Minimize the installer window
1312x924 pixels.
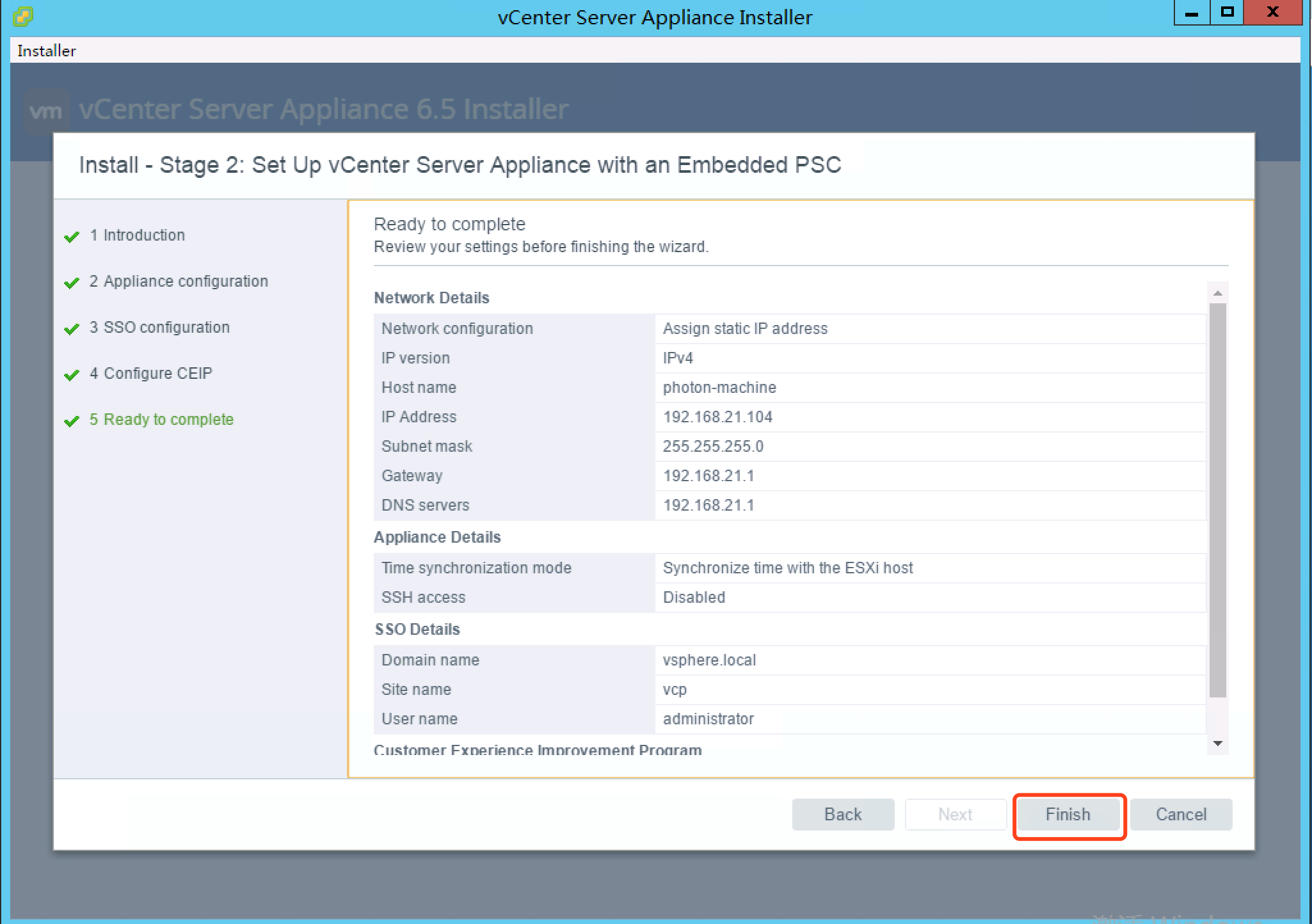(x=1192, y=13)
